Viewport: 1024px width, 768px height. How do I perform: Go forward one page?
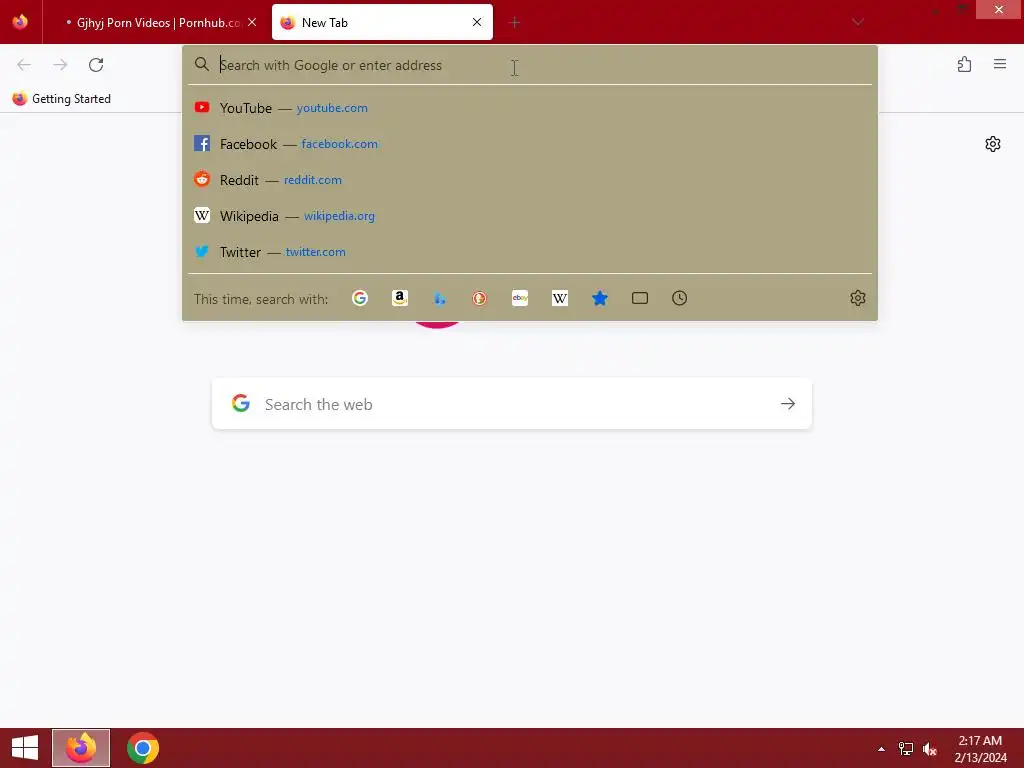tap(60, 65)
